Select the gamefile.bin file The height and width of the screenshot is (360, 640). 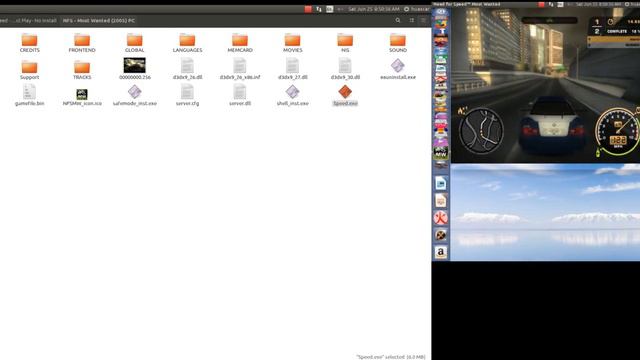pos(29,95)
